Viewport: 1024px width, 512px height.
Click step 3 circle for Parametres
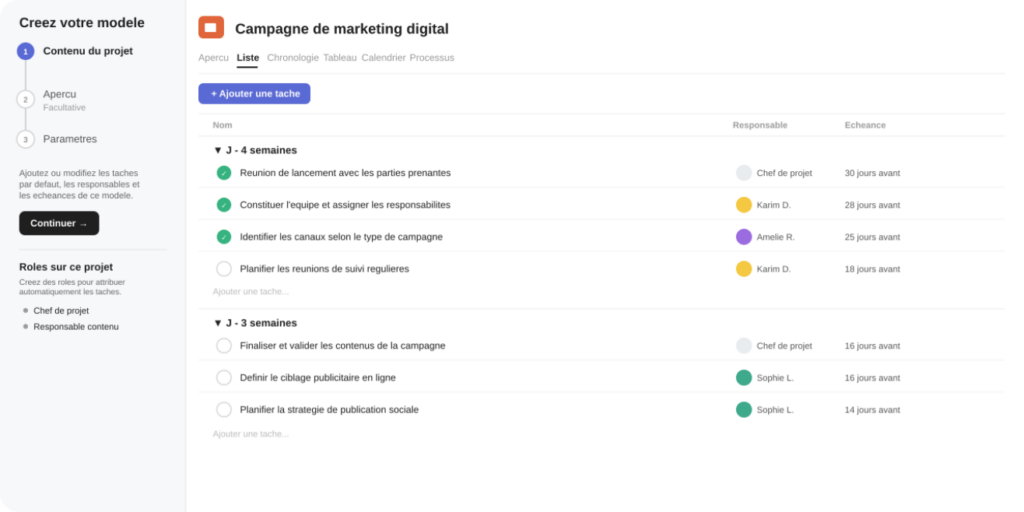(x=25, y=139)
